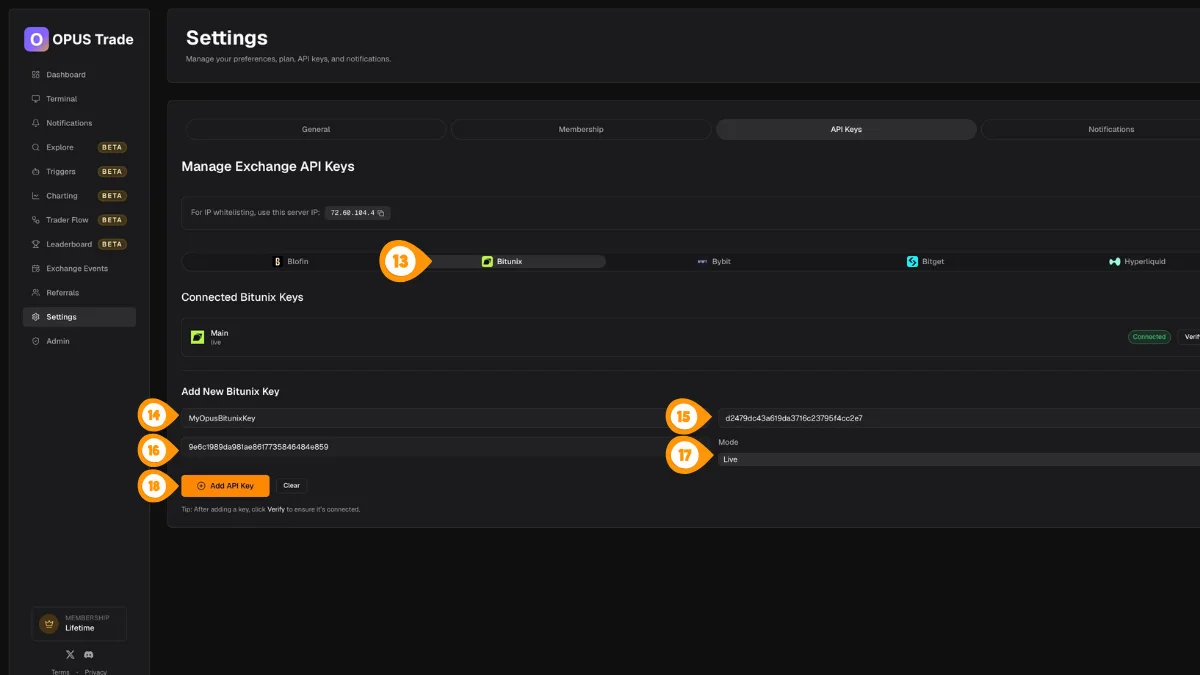The image size is (1200, 675).
Task: Copy the server IP with copy icon
Action: (381, 213)
